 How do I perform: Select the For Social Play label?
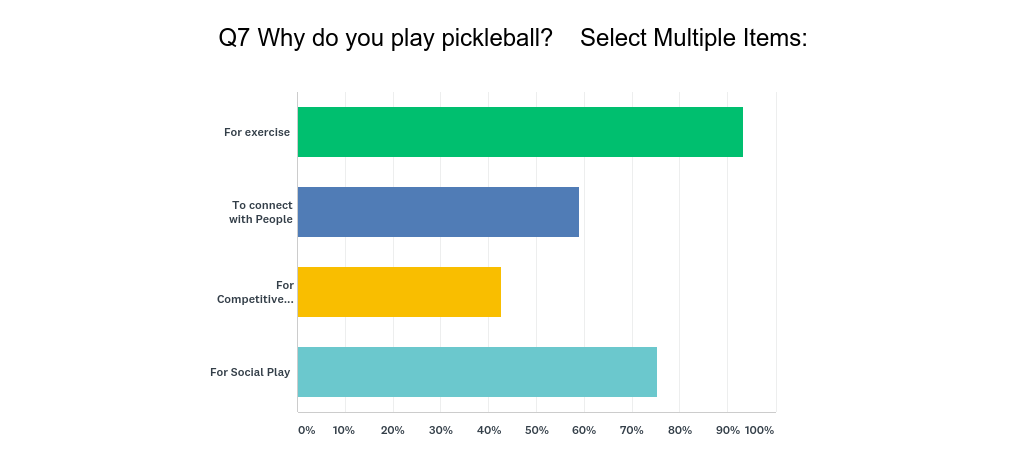tap(250, 372)
